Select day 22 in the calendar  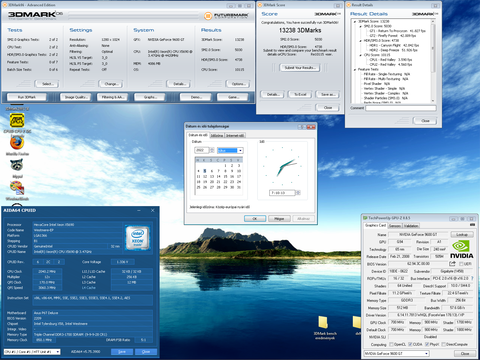[x=225, y=182]
